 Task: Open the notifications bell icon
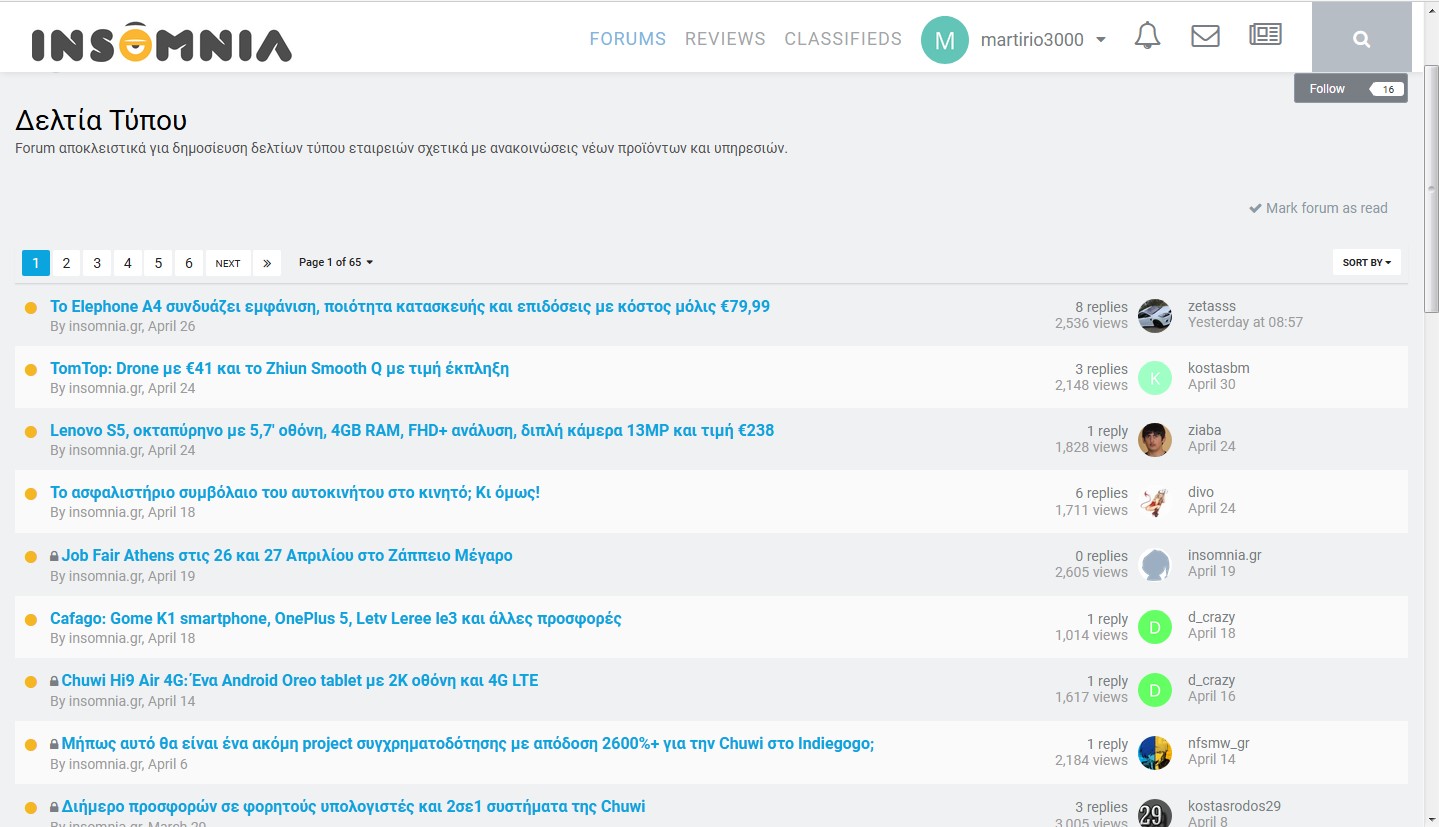click(x=1147, y=36)
